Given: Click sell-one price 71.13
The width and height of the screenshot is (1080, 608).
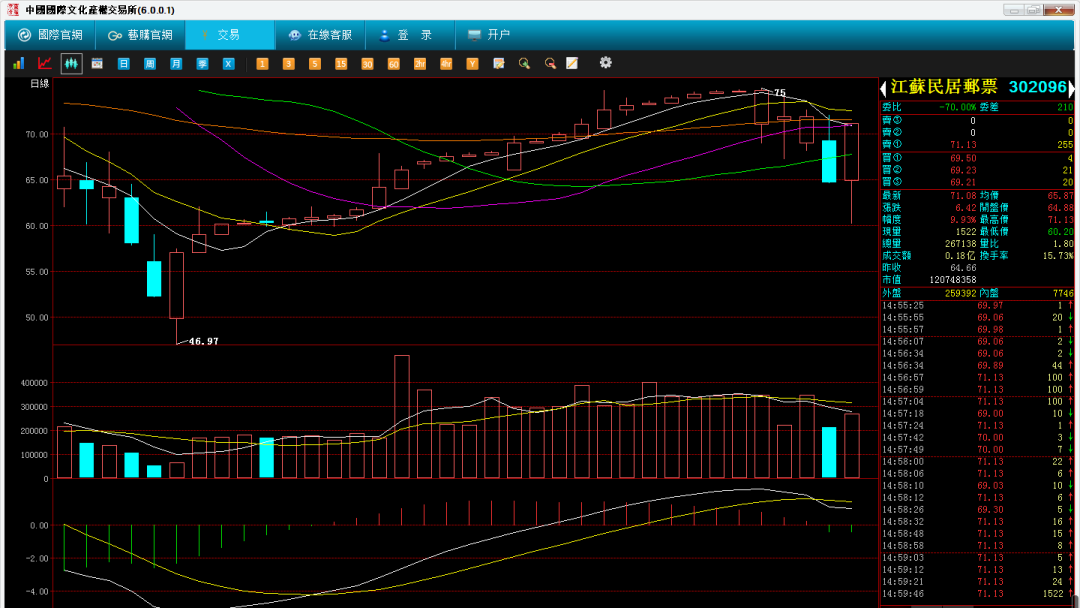Looking at the screenshot, I should 963,145.
